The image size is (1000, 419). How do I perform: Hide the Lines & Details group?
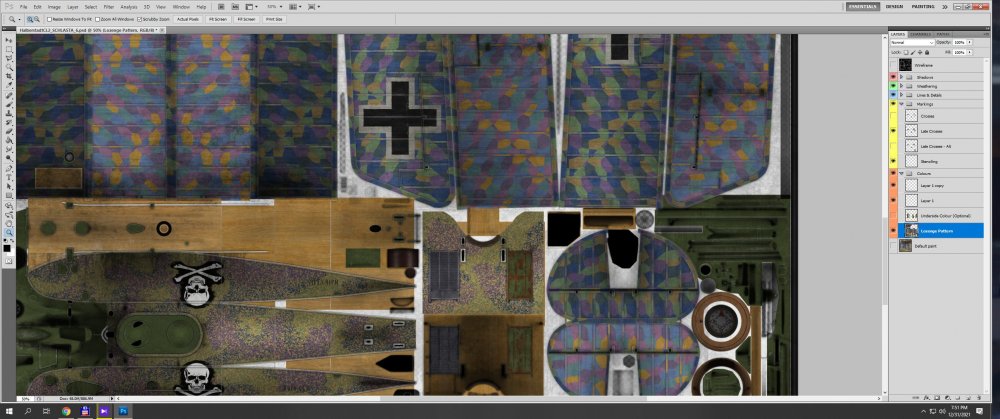pyautogui.click(x=893, y=95)
